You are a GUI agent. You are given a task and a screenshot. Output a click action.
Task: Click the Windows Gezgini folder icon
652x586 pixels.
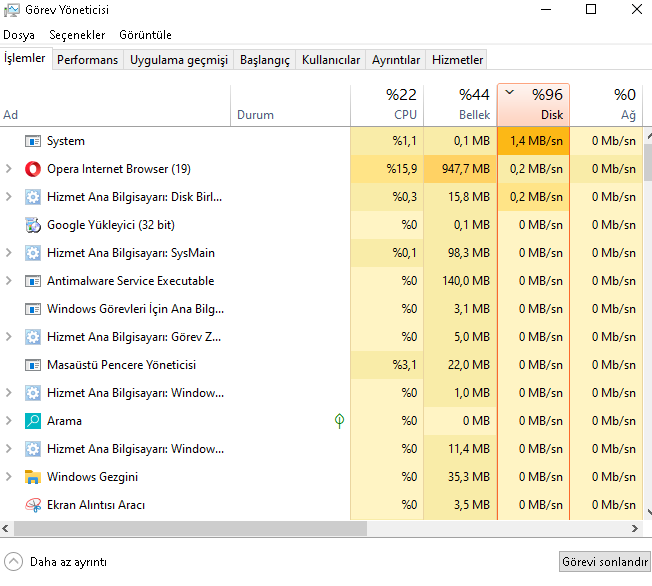[x=33, y=477]
